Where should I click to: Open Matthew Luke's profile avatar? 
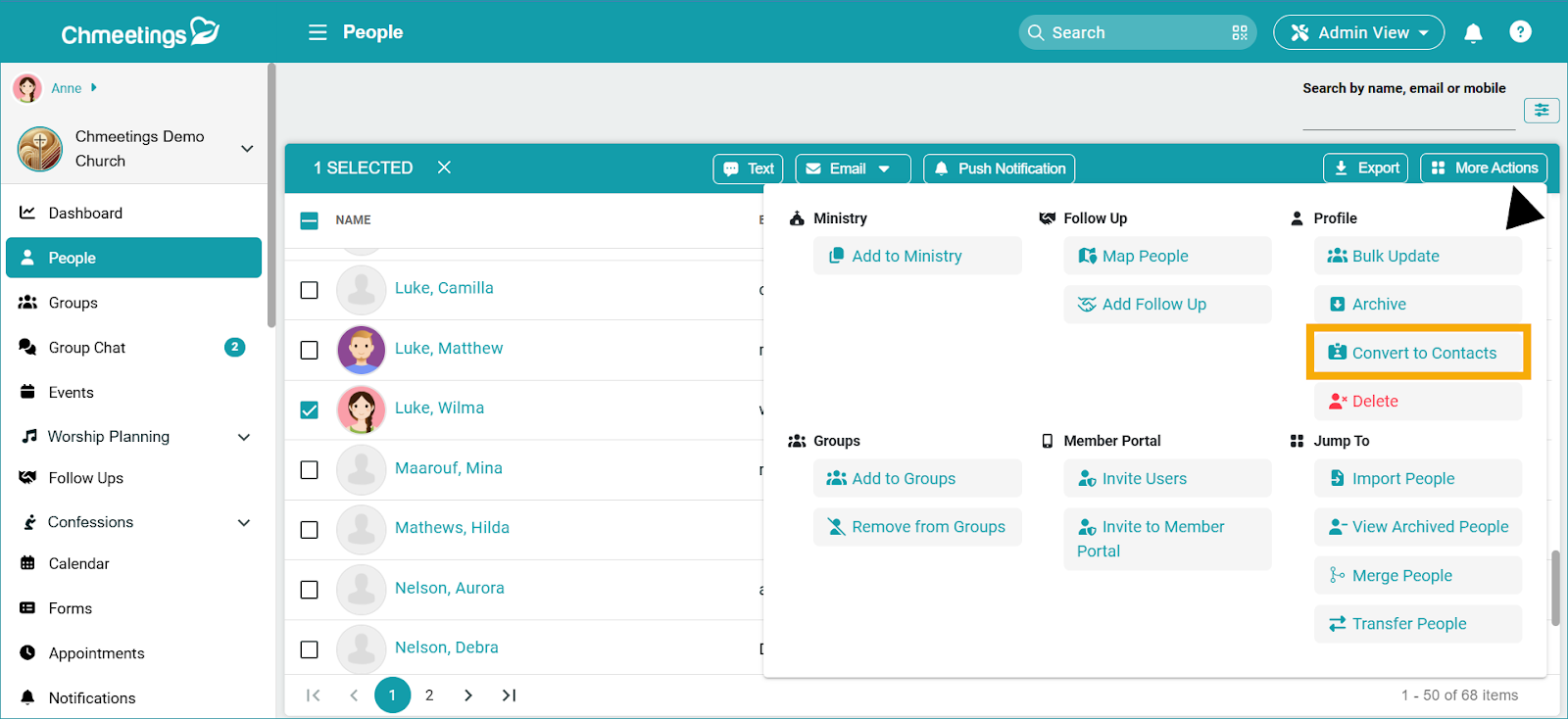361,350
